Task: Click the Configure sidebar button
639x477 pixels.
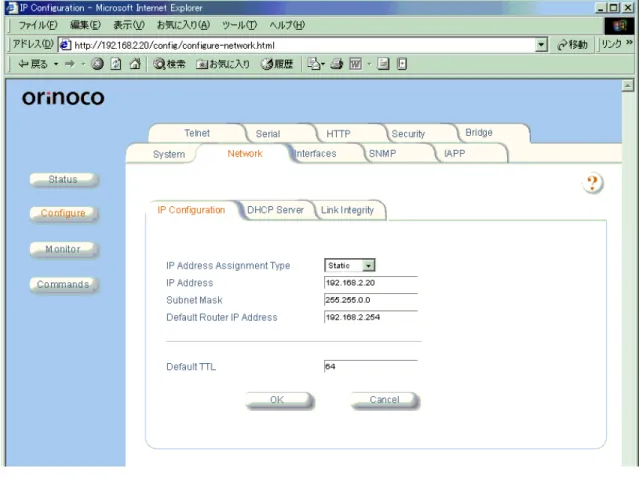Action: pos(63,213)
